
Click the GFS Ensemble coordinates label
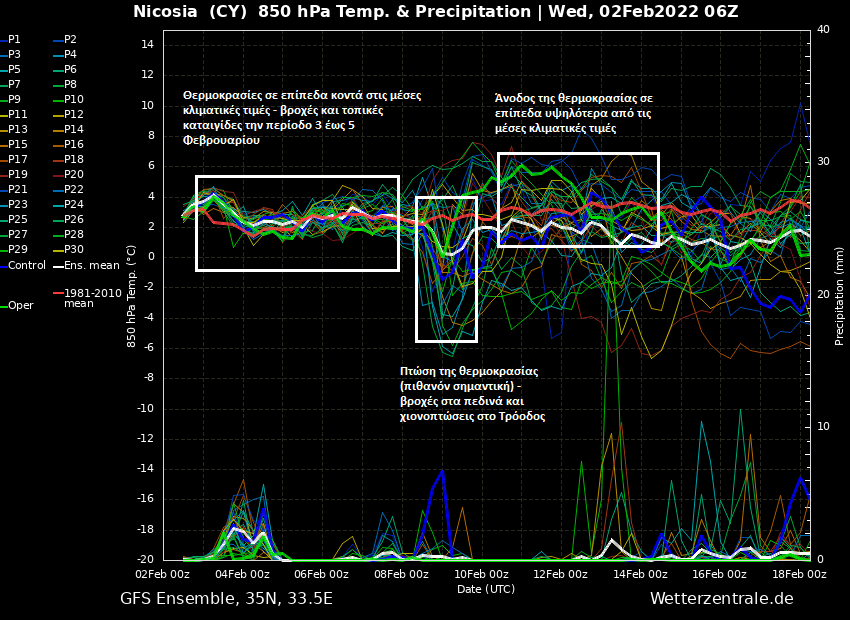pos(226,599)
